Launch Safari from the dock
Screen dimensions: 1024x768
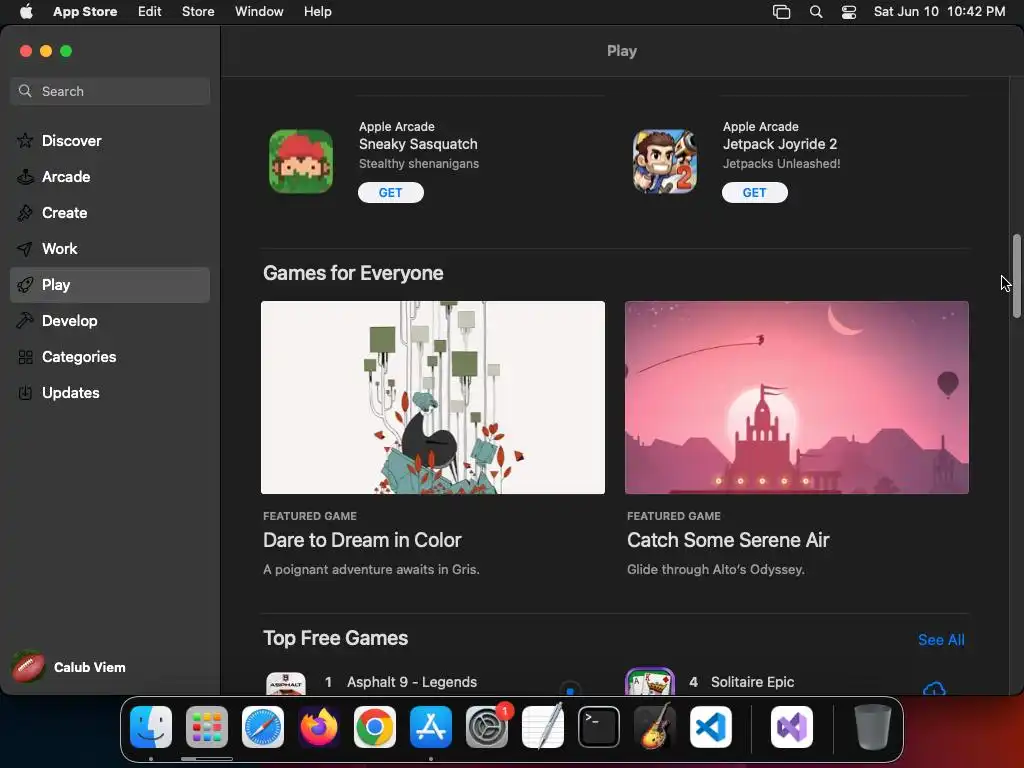(x=263, y=727)
